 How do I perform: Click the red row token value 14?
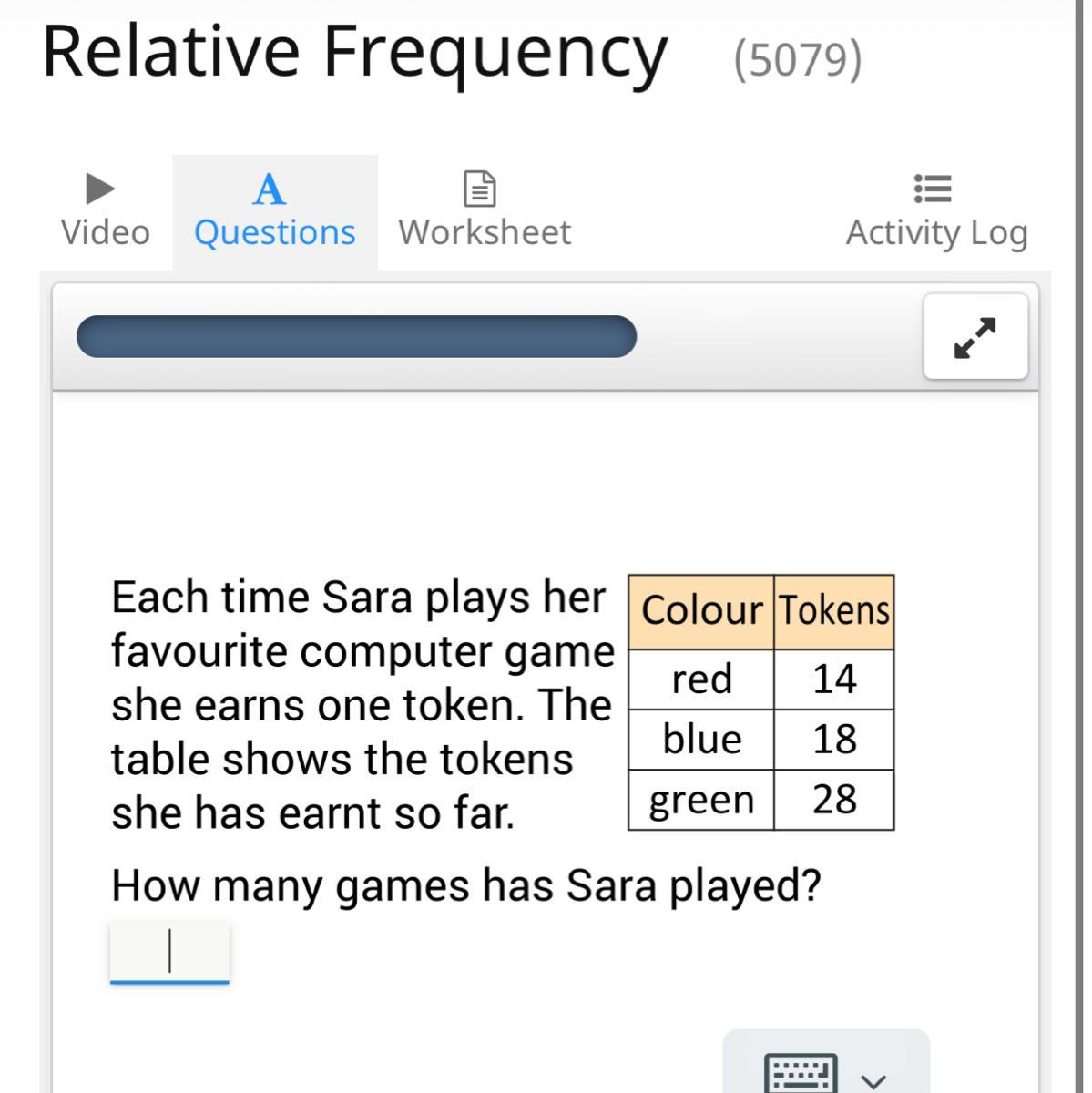pyautogui.click(x=834, y=679)
